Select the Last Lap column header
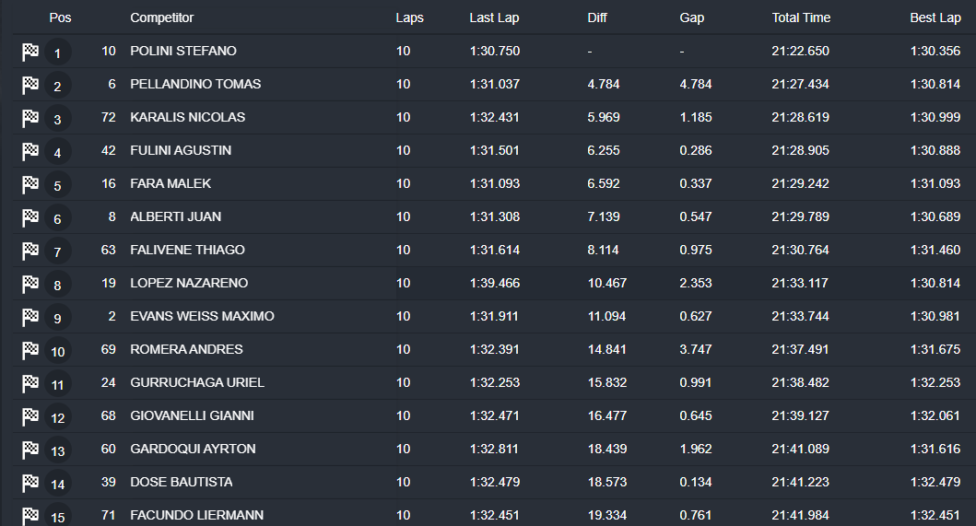 [494, 17]
